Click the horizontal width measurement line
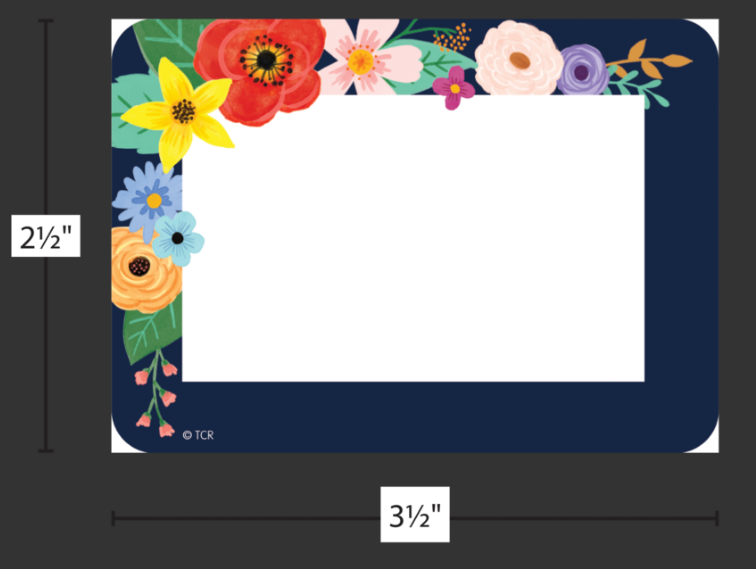The height and width of the screenshot is (569, 756). [x=415, y=518]
